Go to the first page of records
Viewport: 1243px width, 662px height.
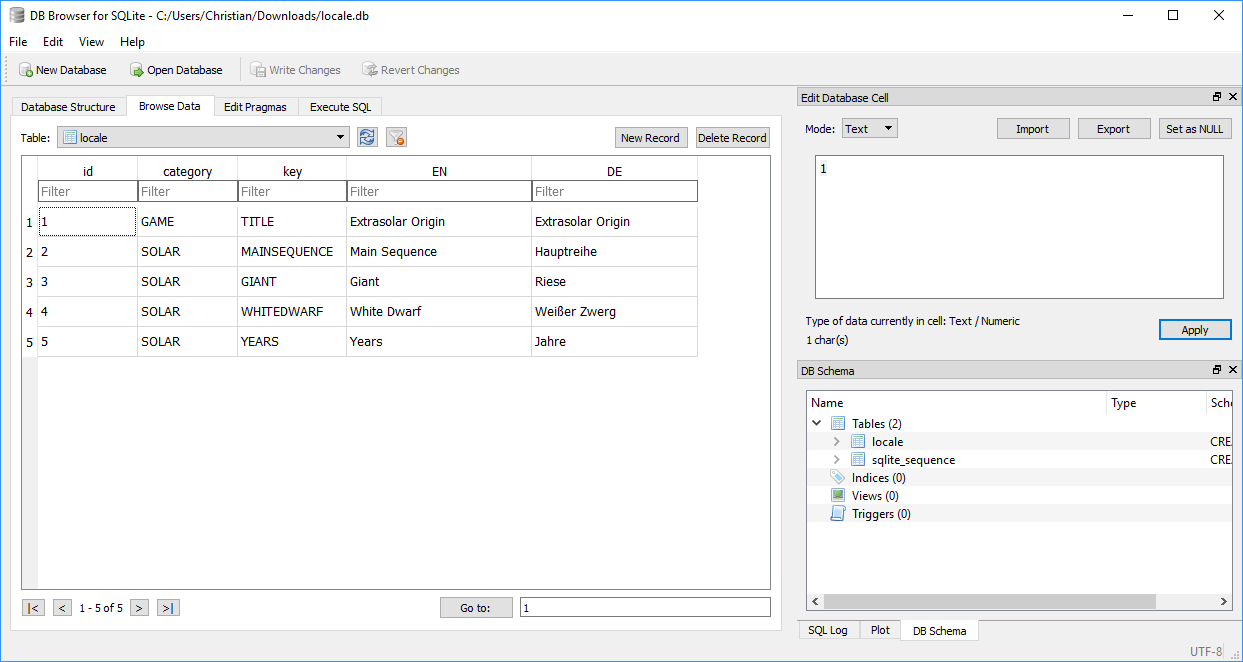coord(34,608)
